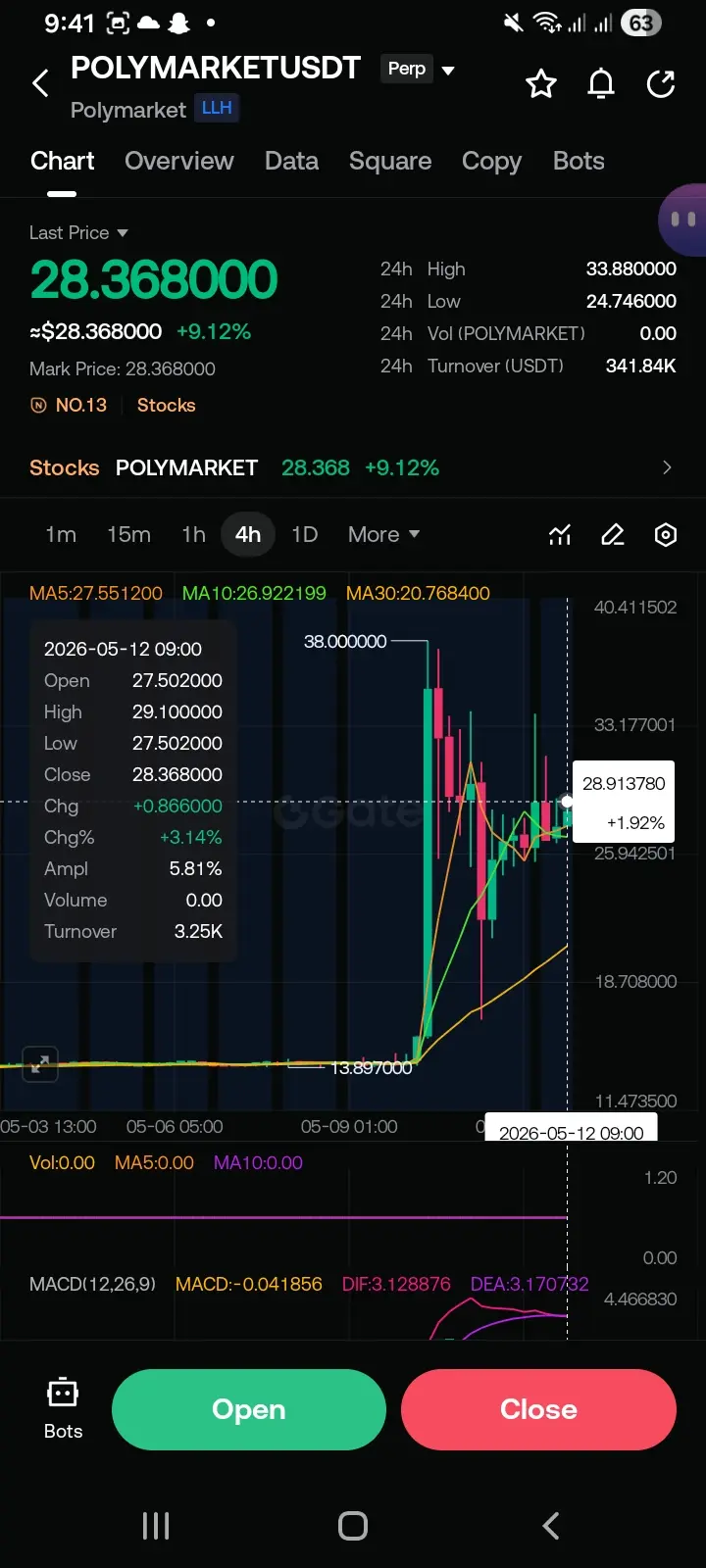This screenshot has width=706, height=1568.
Task: Tap the 24h Turnover value 341.84K
Action: [640, 366]
